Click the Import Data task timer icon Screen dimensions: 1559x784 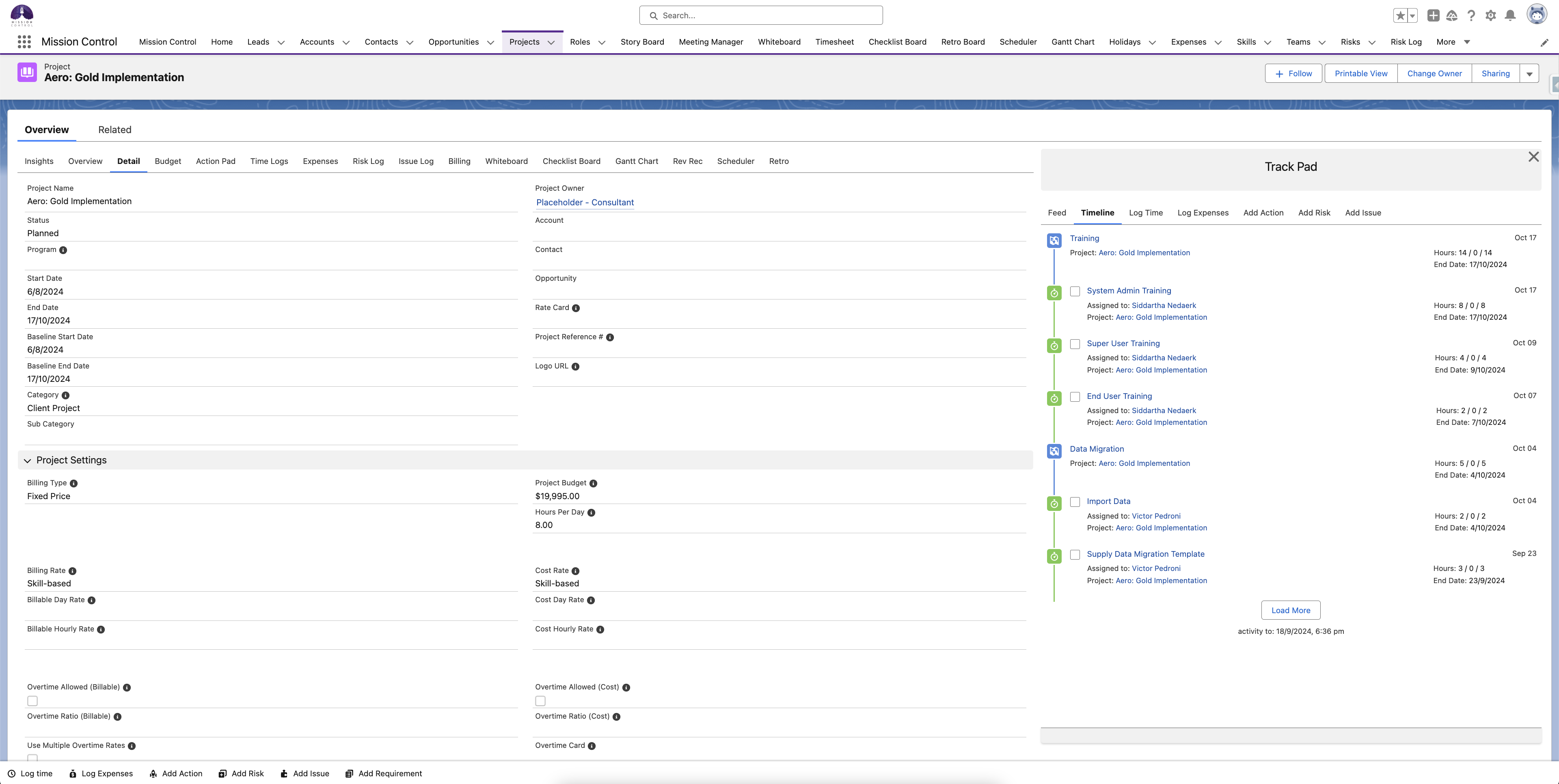[1054, 503]
